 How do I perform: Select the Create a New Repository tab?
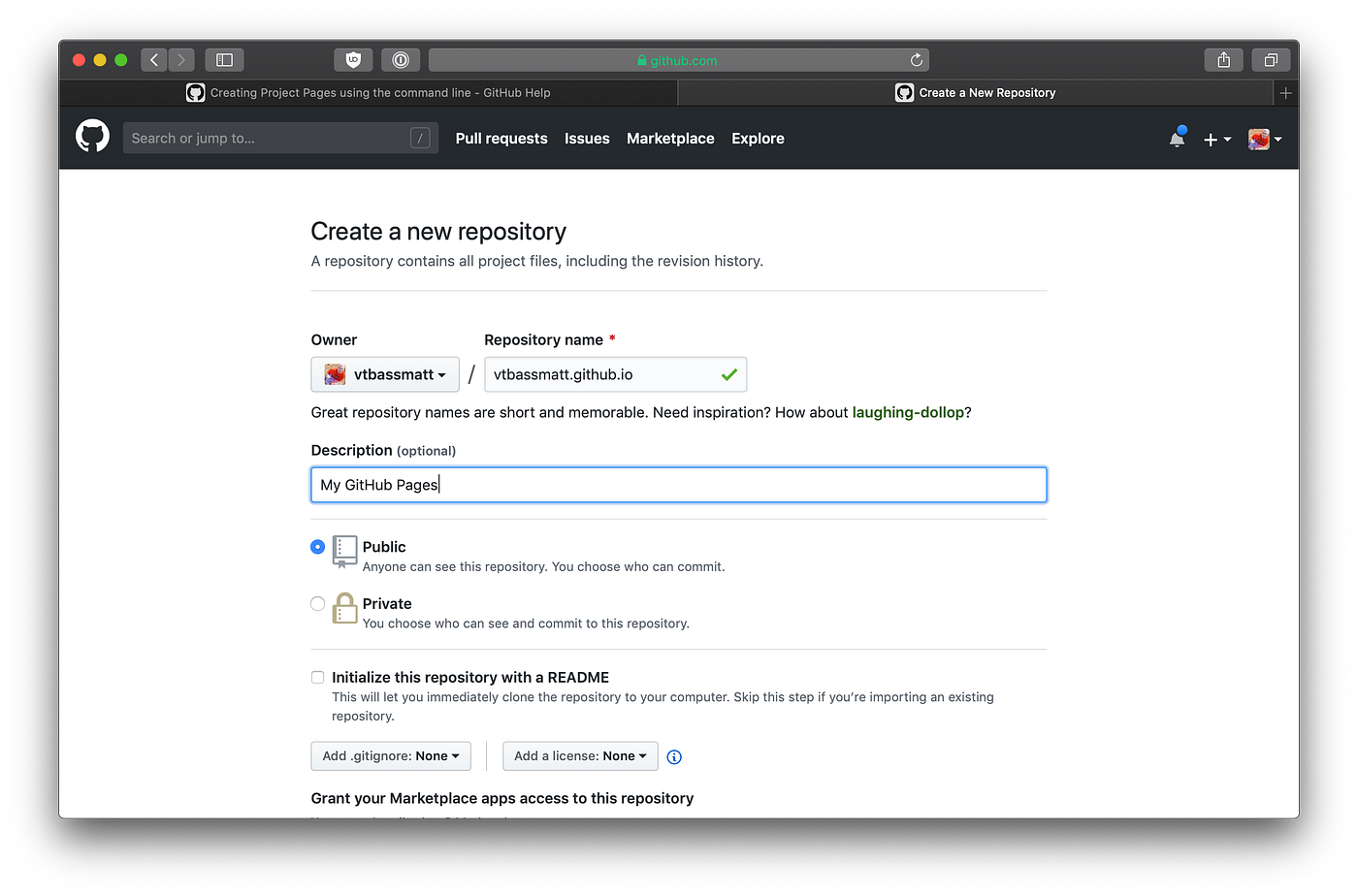click(x=976, y=93)
